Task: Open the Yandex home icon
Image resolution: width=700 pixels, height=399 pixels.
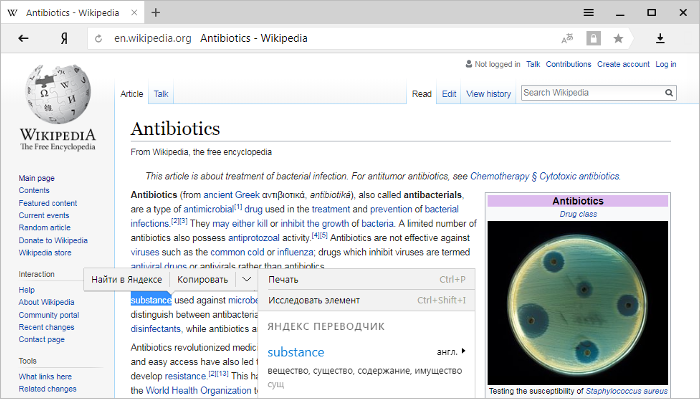Action: [x=64, y=38]
